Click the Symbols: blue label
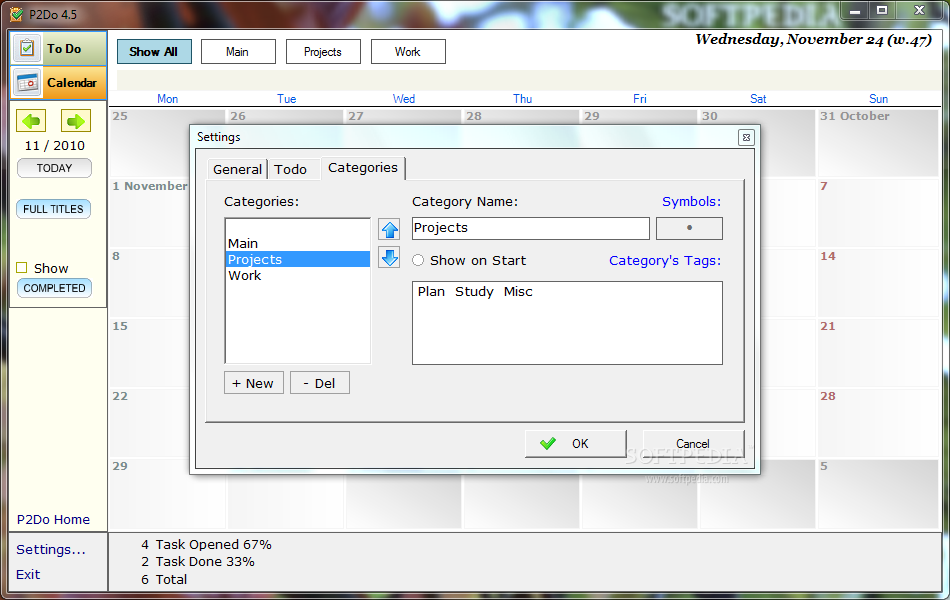The width and height of the screenshot is (950, 600). (691, 202)
